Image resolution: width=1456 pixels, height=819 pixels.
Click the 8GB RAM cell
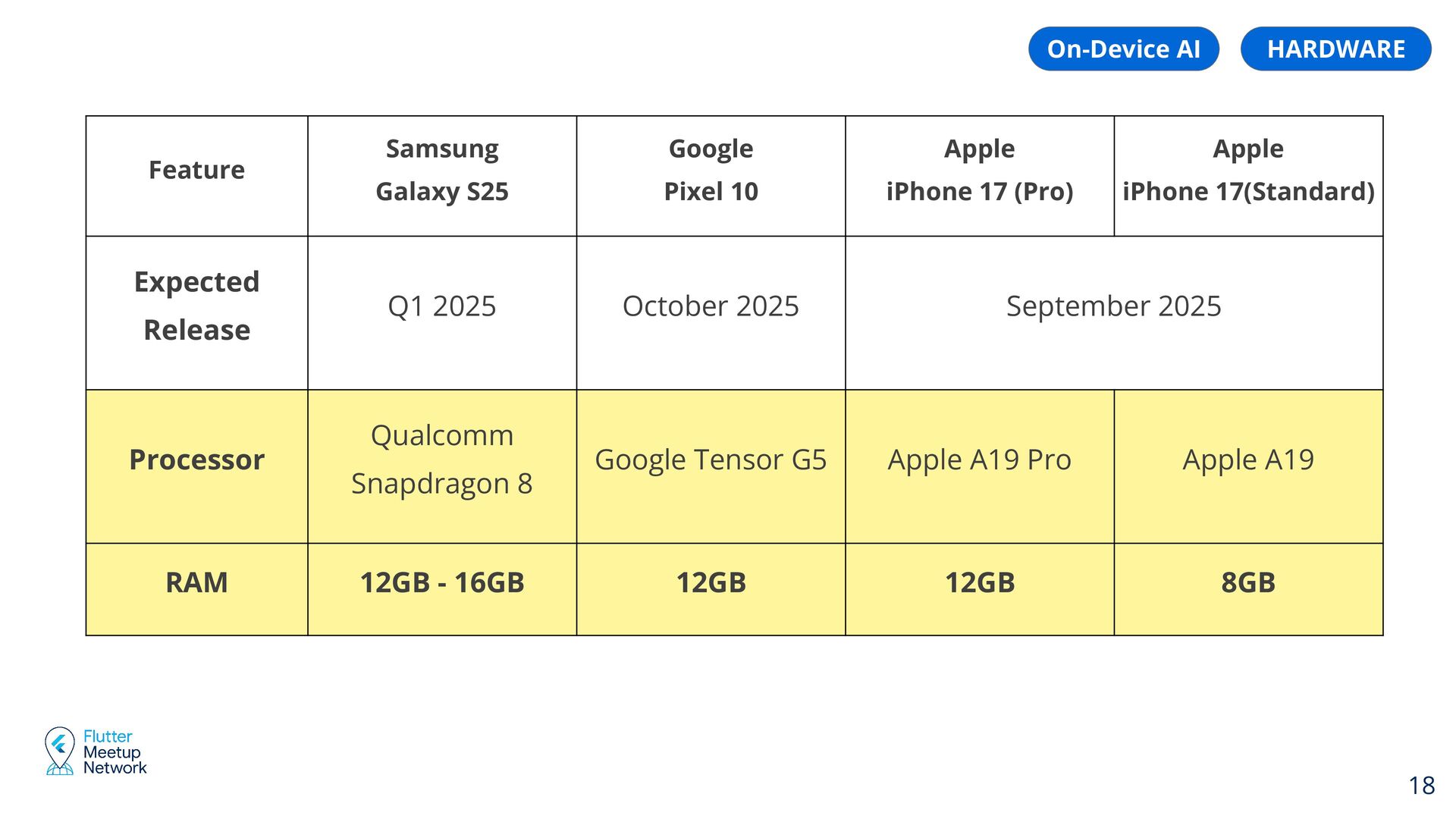point(1248,583)
